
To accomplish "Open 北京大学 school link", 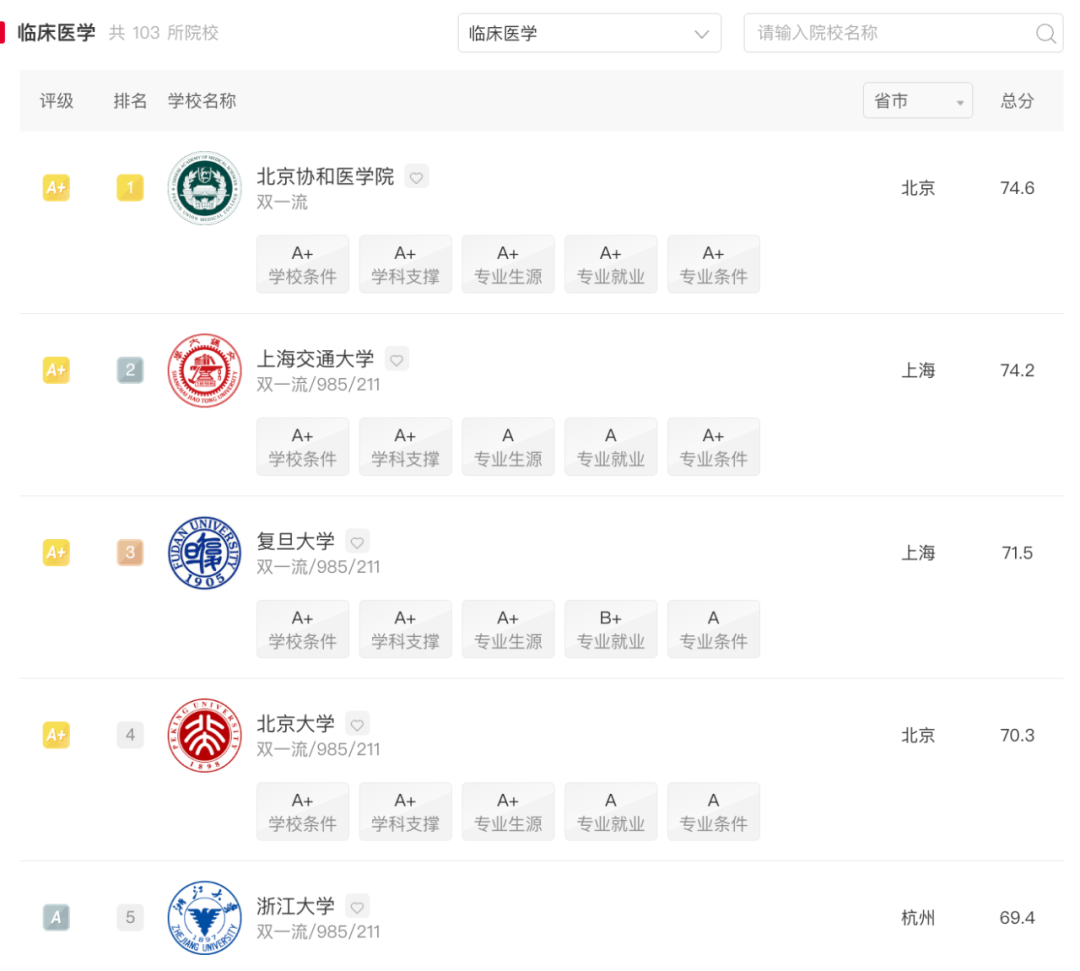I will 295,724.
